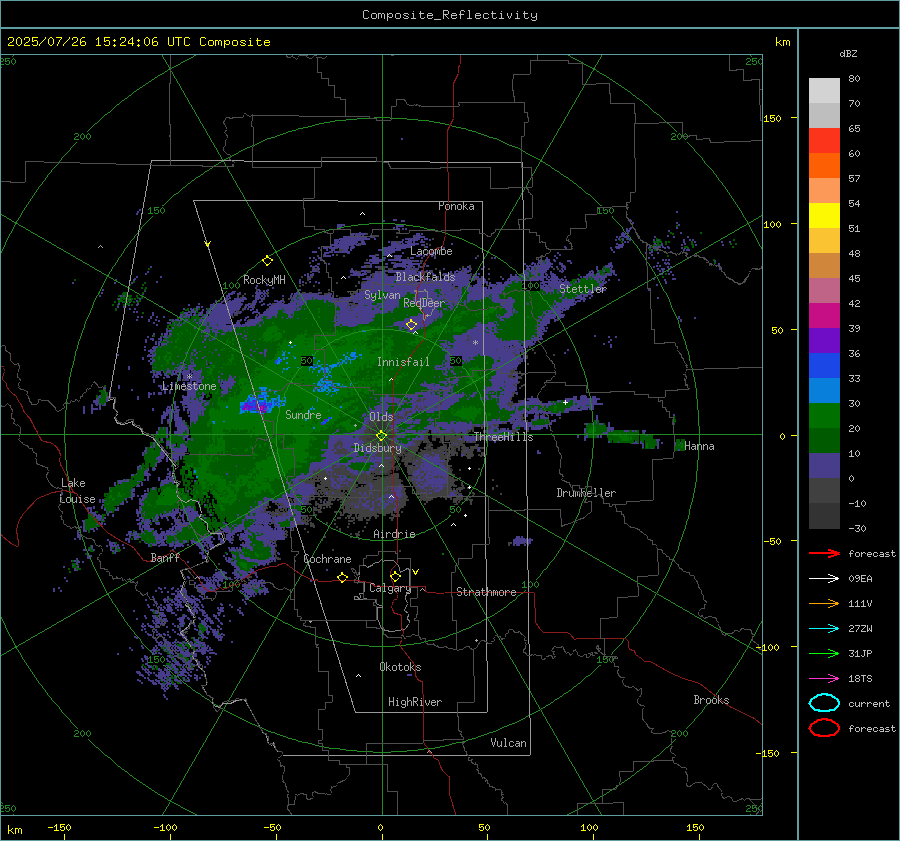Screen dimensions: 900x841
Task: Click the Banff city label
Action: pos(165,558)
